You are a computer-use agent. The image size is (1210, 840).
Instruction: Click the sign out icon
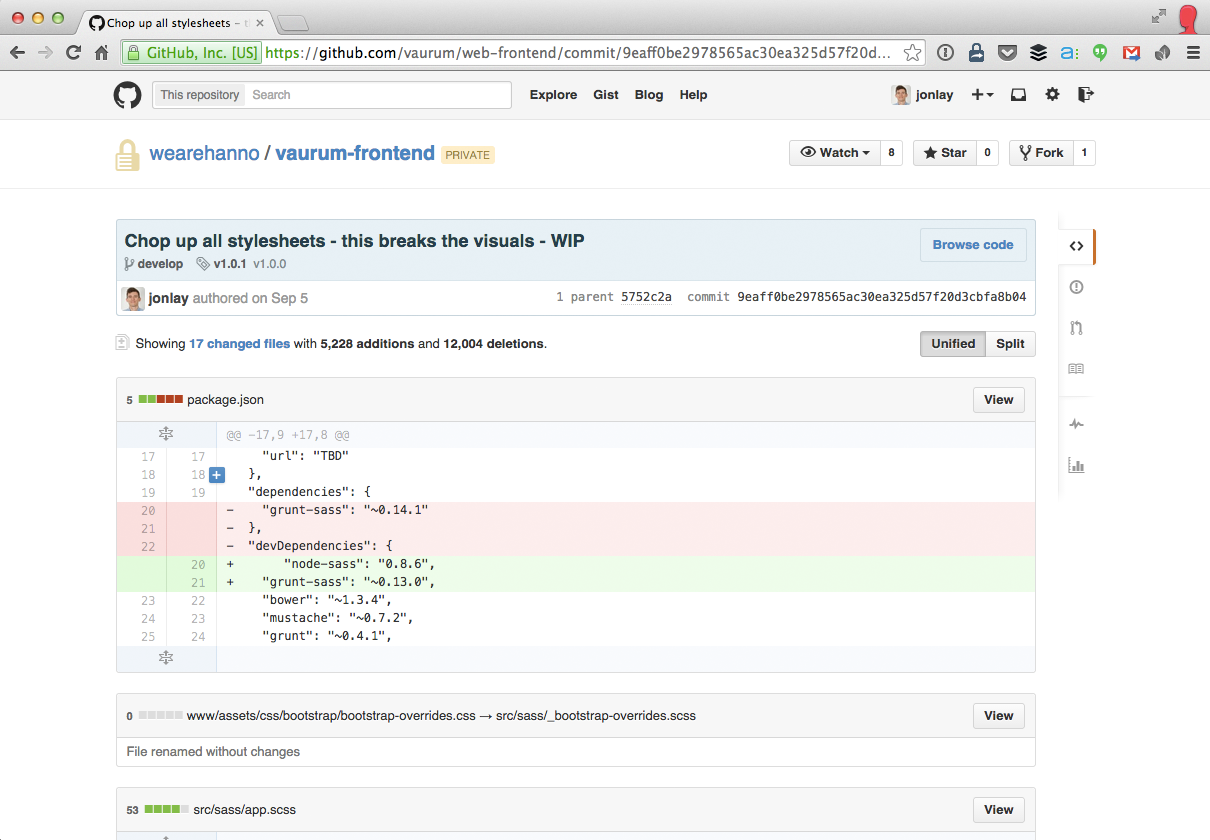[x=1086, y=95]
